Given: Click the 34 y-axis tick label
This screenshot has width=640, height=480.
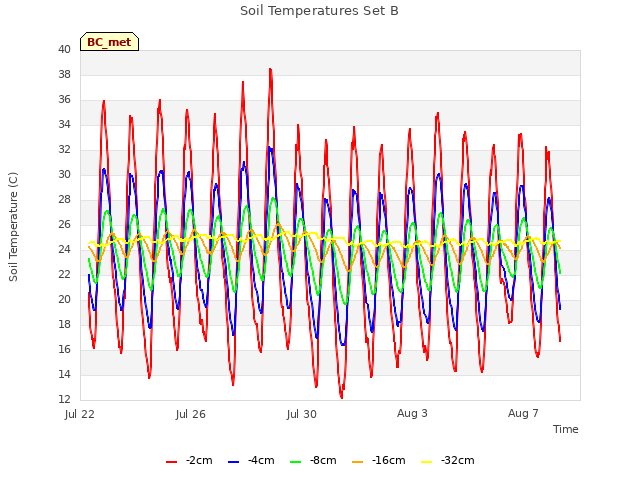Looking at the screenshot, I should pyautogui.click(x=64, y=124).
